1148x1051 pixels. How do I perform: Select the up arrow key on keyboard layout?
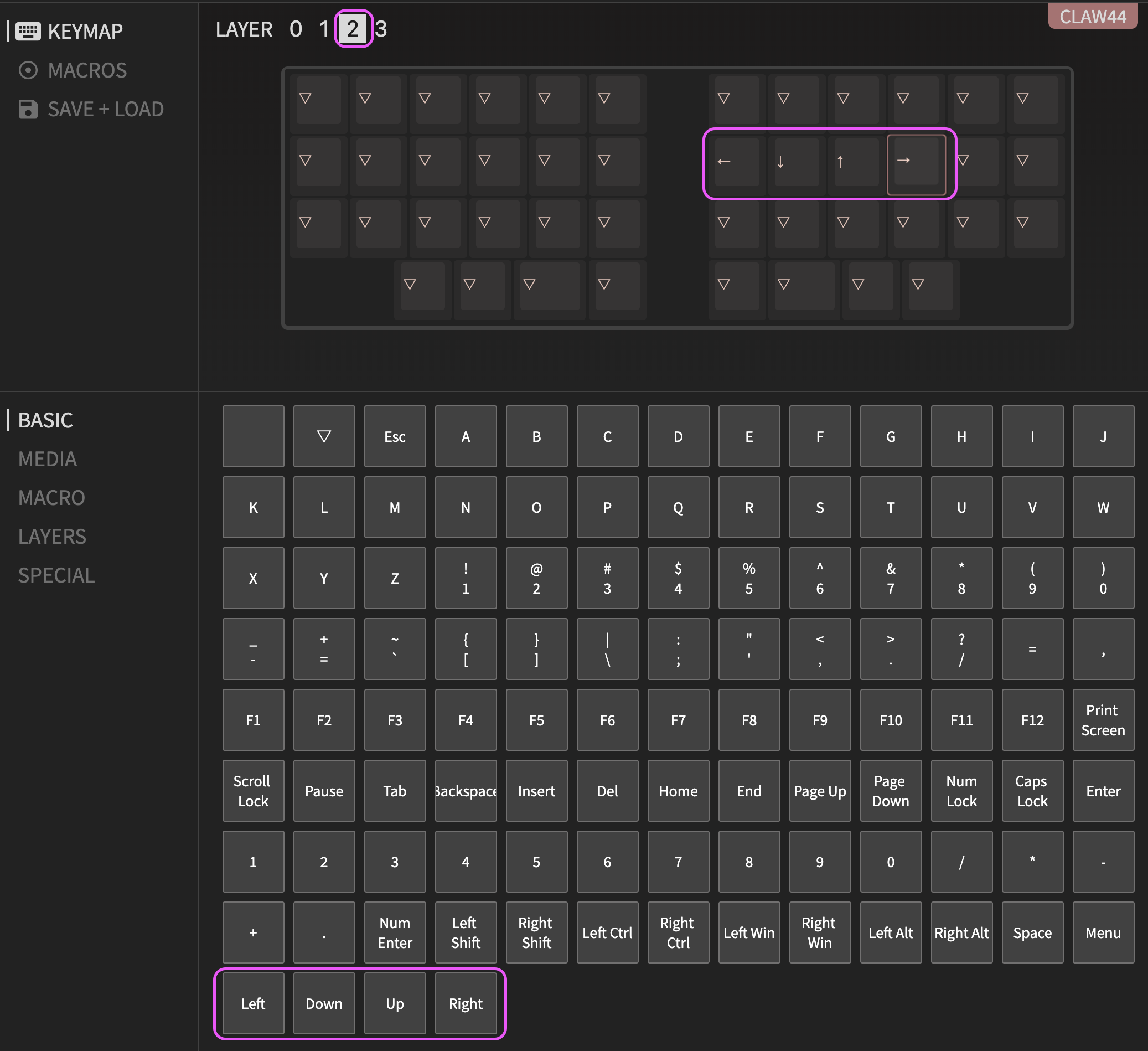(x=856, y=162)
